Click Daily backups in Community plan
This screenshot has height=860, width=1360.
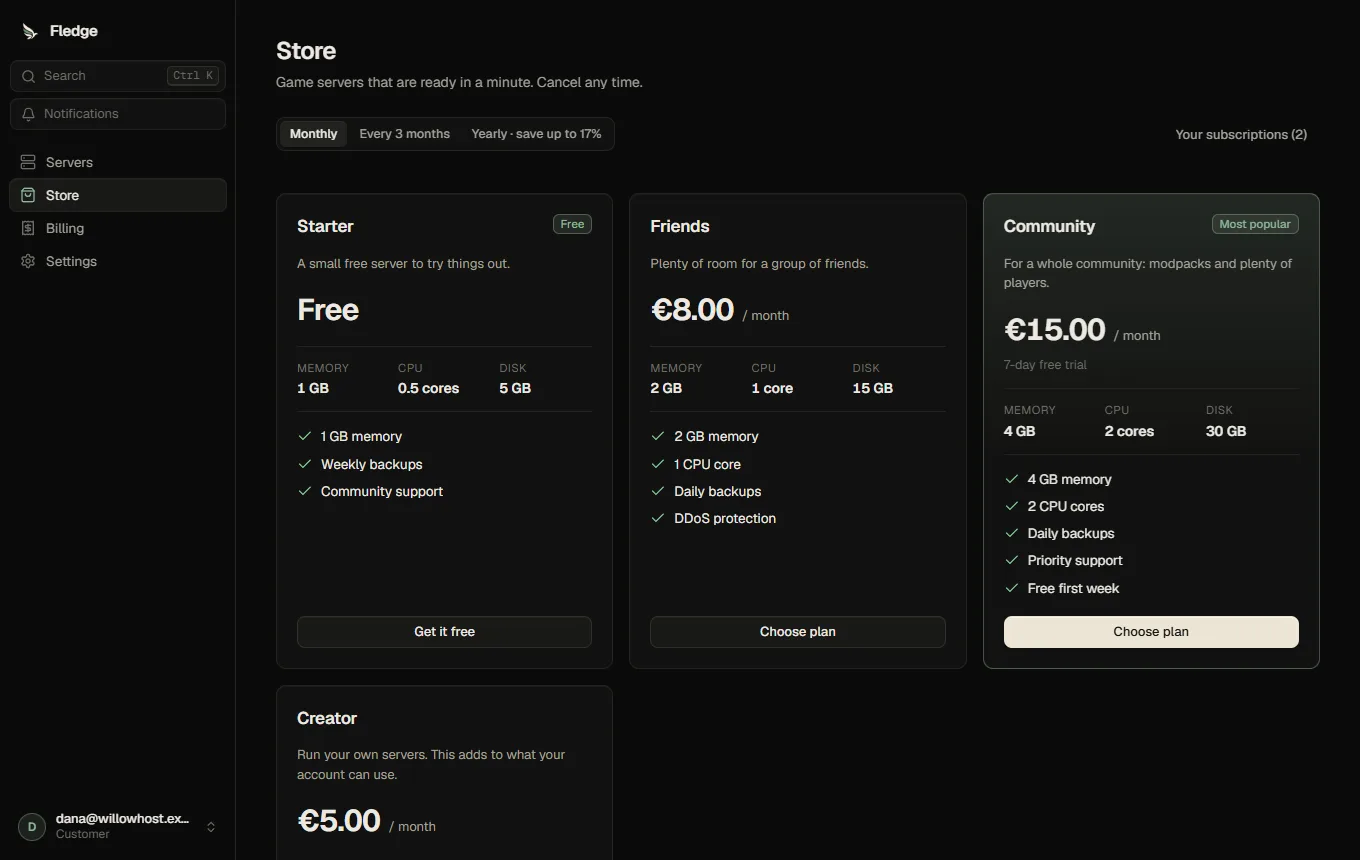[1071, 533]
